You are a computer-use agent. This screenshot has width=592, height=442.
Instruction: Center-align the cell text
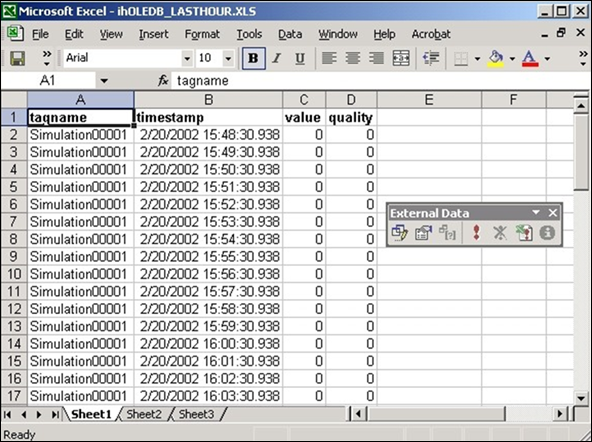point(353,59)
